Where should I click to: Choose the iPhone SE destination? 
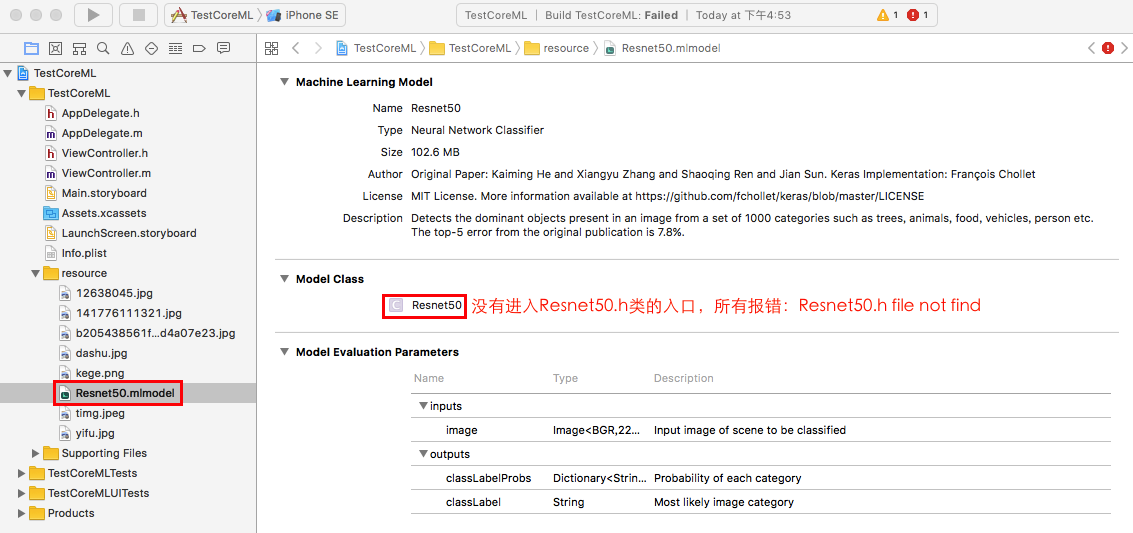pos(304,14)
